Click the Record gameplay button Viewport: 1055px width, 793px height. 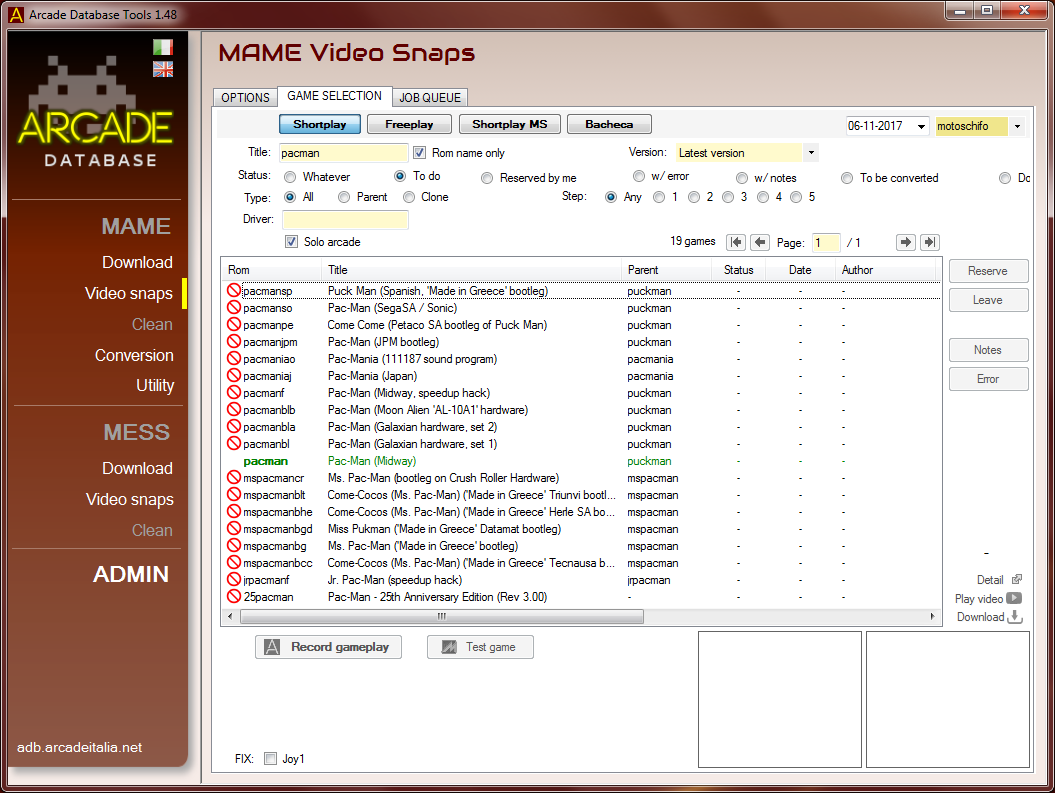coord(328,647)
